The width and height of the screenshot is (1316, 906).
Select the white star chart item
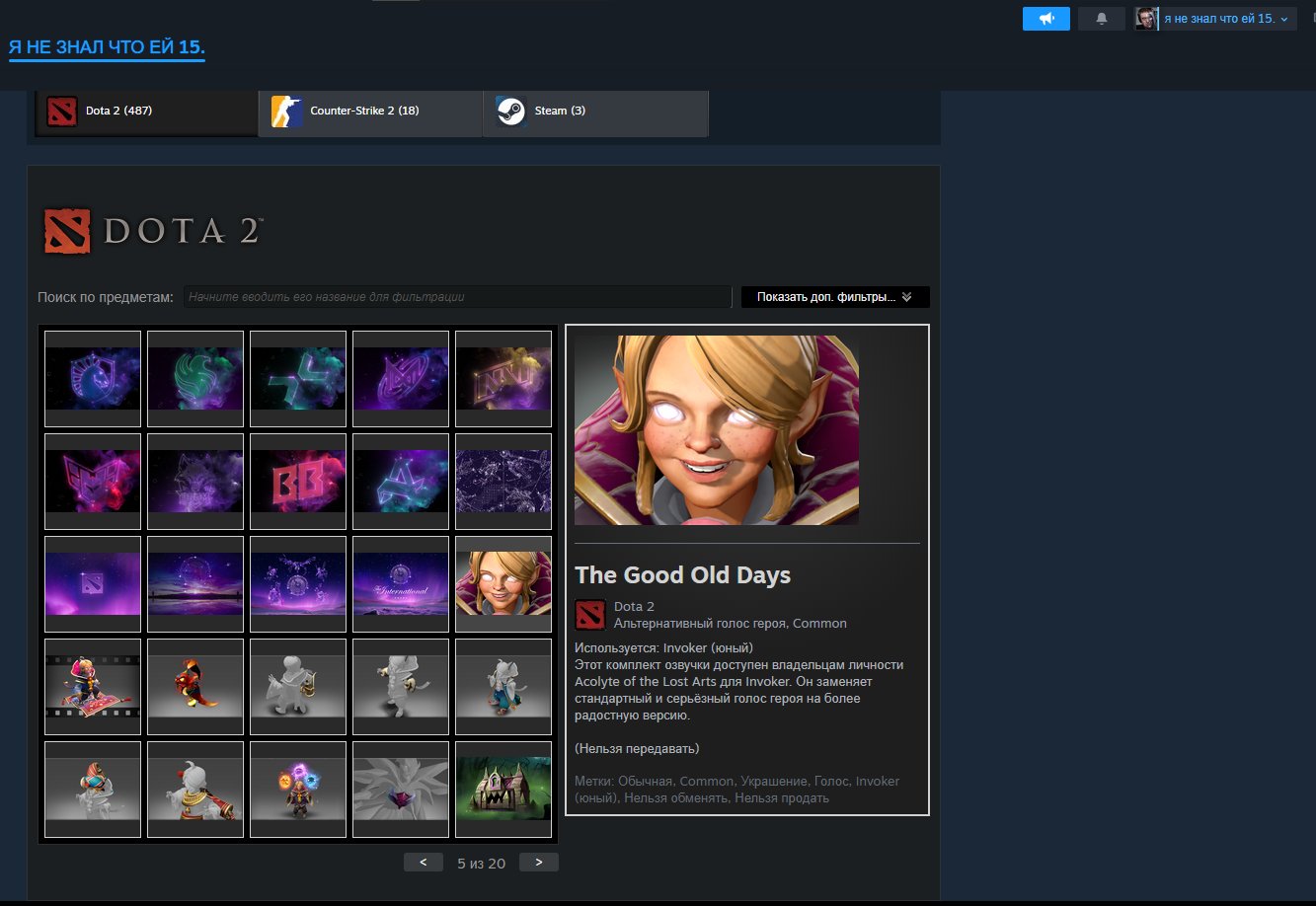tap(503, 482)
